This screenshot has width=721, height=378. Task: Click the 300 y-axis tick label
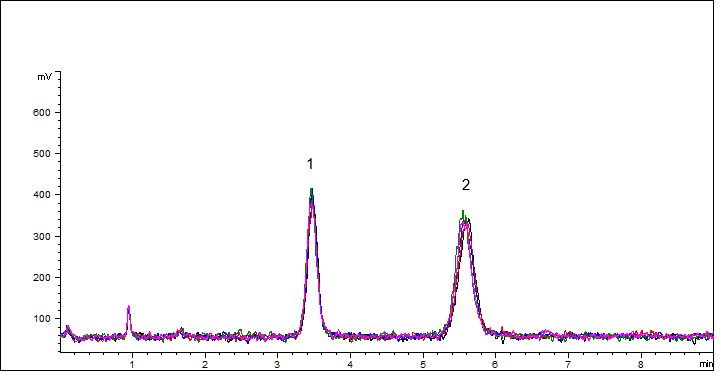(x=41, y=236)
